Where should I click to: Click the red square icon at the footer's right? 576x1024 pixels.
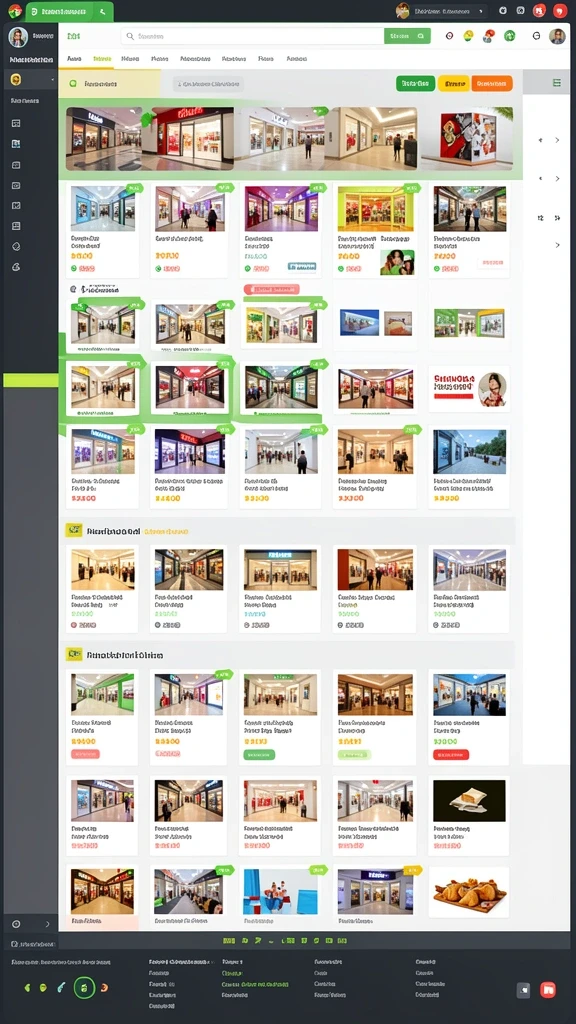point(548,990)
